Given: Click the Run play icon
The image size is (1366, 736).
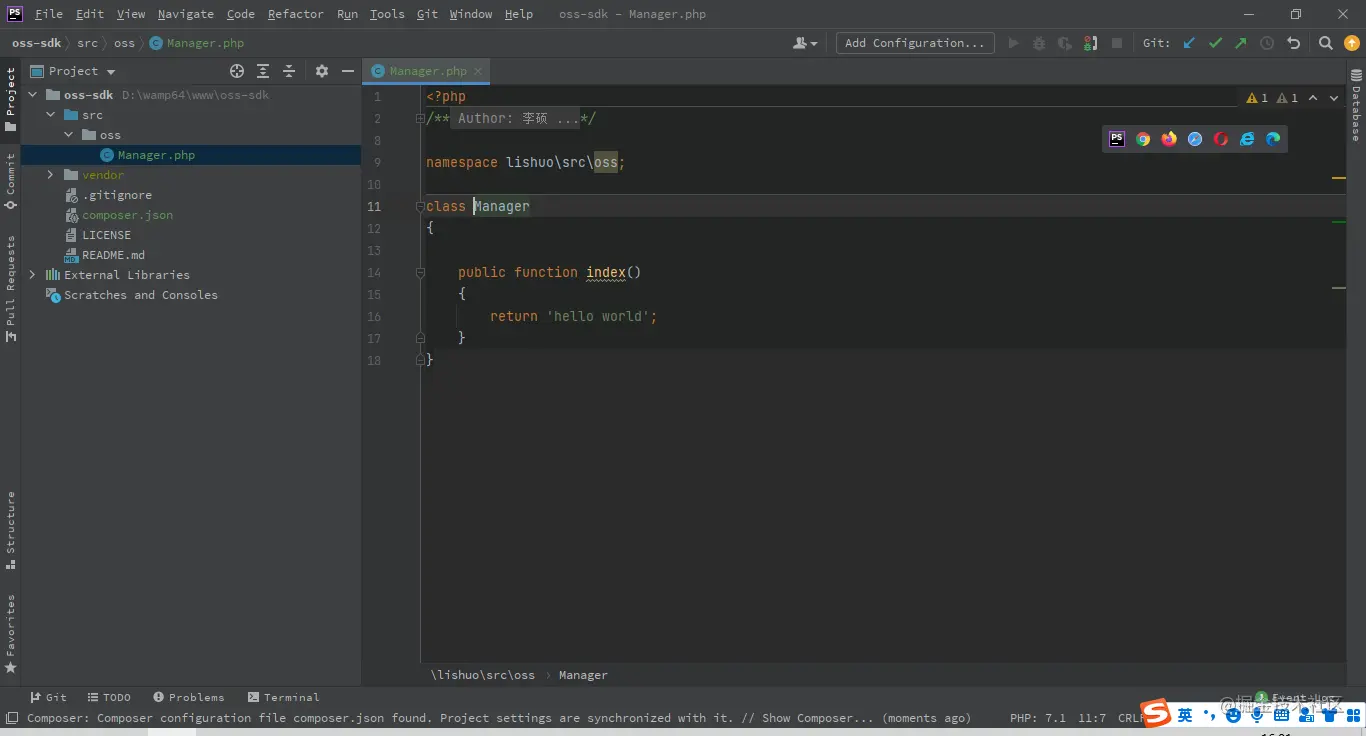Looking at the screenshot, I should 1014,43.
